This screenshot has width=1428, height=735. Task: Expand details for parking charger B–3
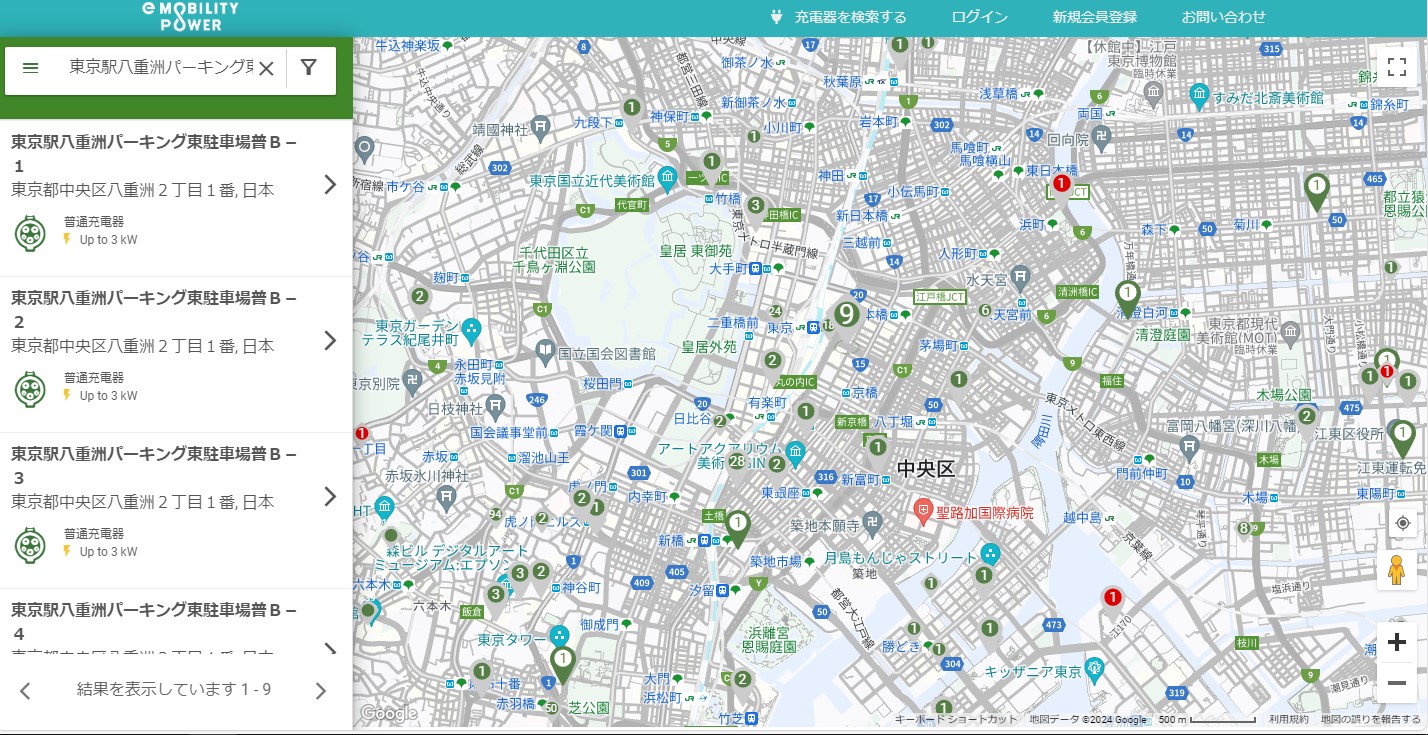point(330,497)
